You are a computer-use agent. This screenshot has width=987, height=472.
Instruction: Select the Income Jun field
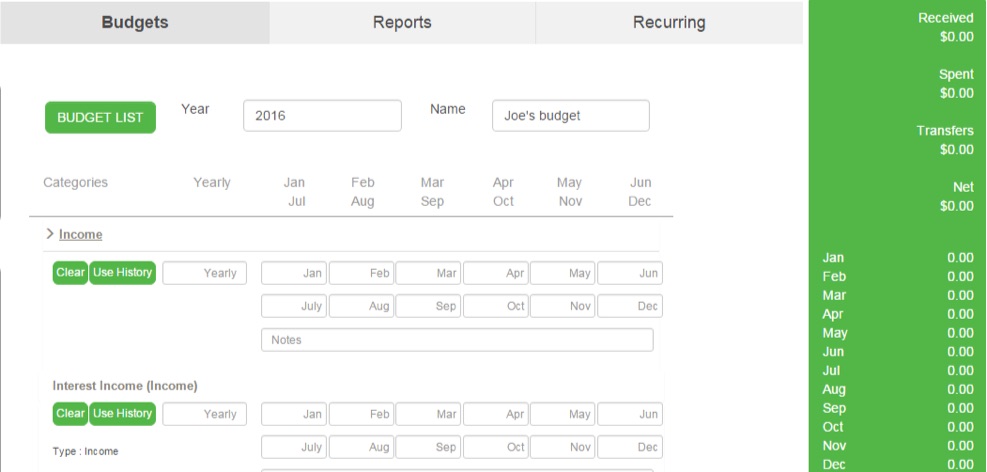point(630,273)
